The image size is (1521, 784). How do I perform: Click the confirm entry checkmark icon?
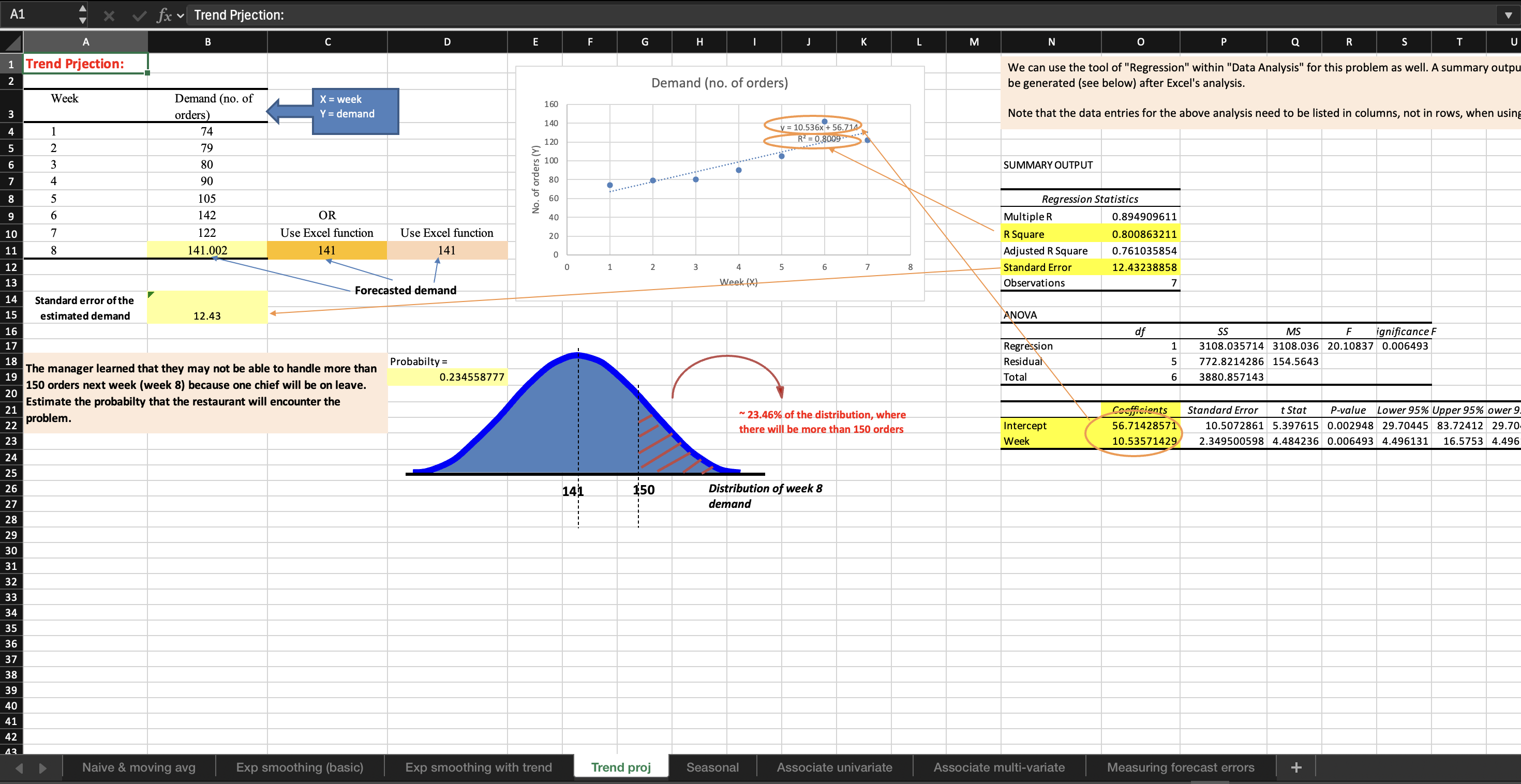click(x=139, y=16)
